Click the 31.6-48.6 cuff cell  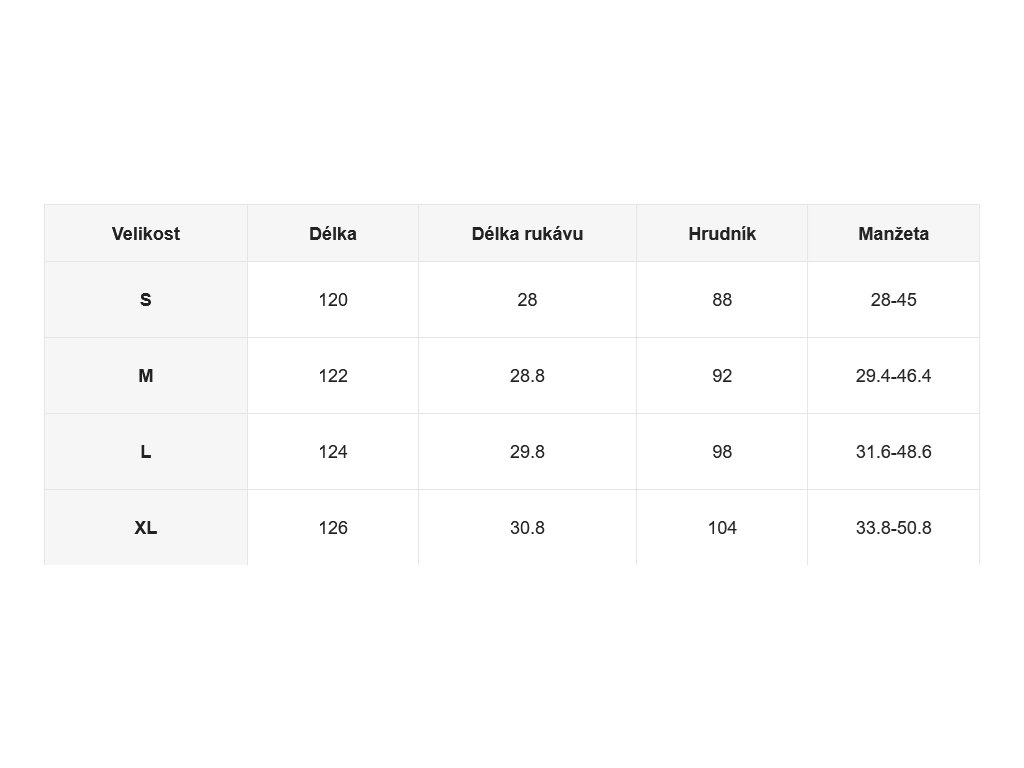pyautogui.click(x=893, y=452)
